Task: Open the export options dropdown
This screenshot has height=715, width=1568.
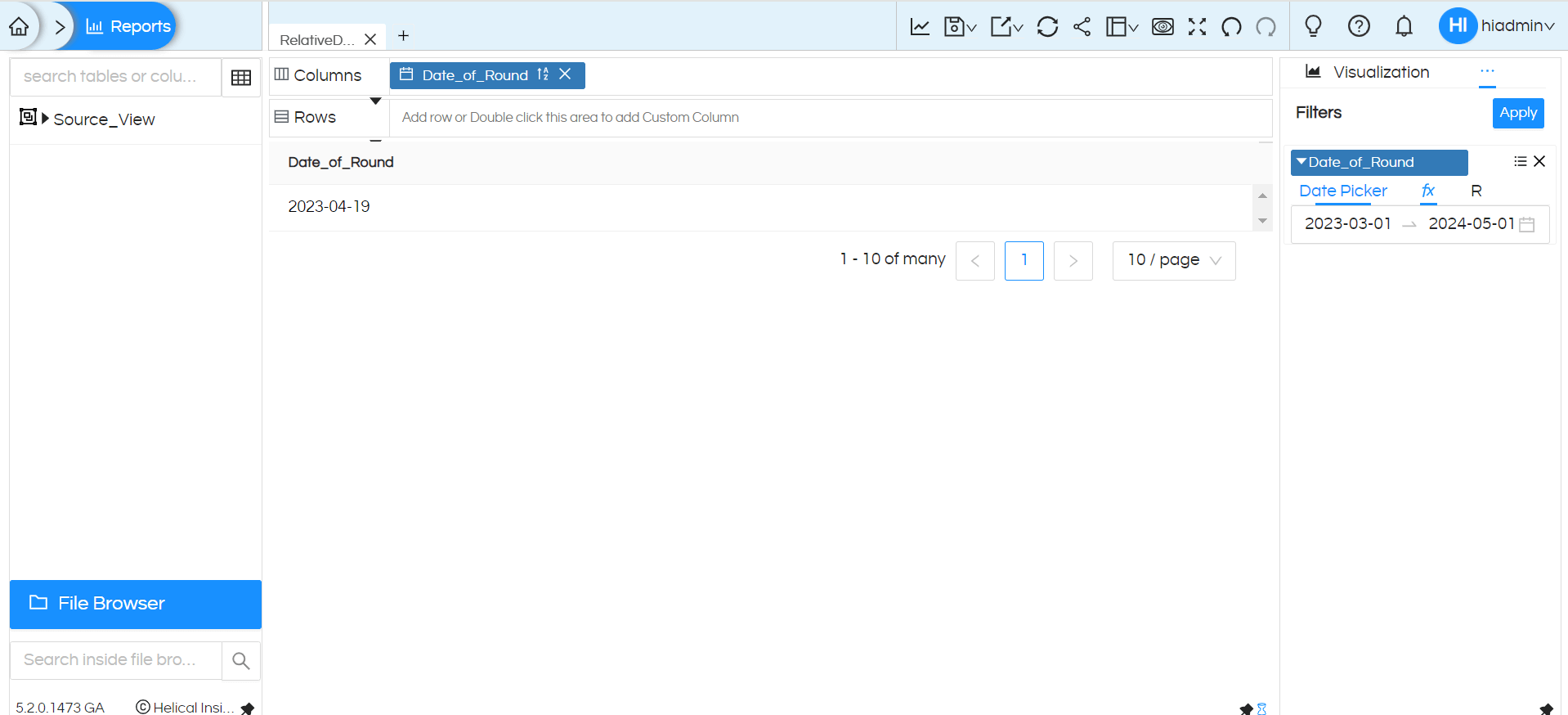Action: pyautogui.click(x=1006, y=26)
